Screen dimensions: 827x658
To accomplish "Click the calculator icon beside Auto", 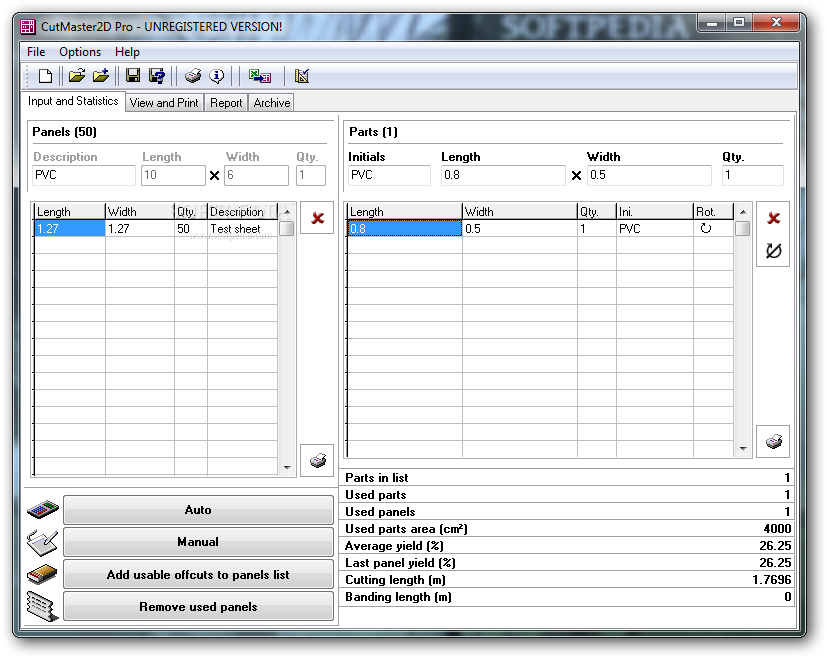I will (43, 510).
